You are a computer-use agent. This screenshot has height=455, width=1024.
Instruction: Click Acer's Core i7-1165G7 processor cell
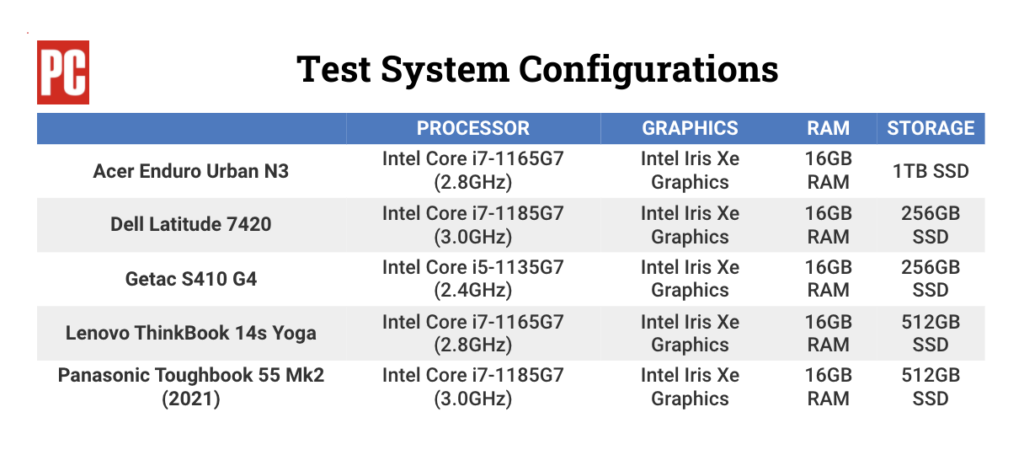coord(473,170)
